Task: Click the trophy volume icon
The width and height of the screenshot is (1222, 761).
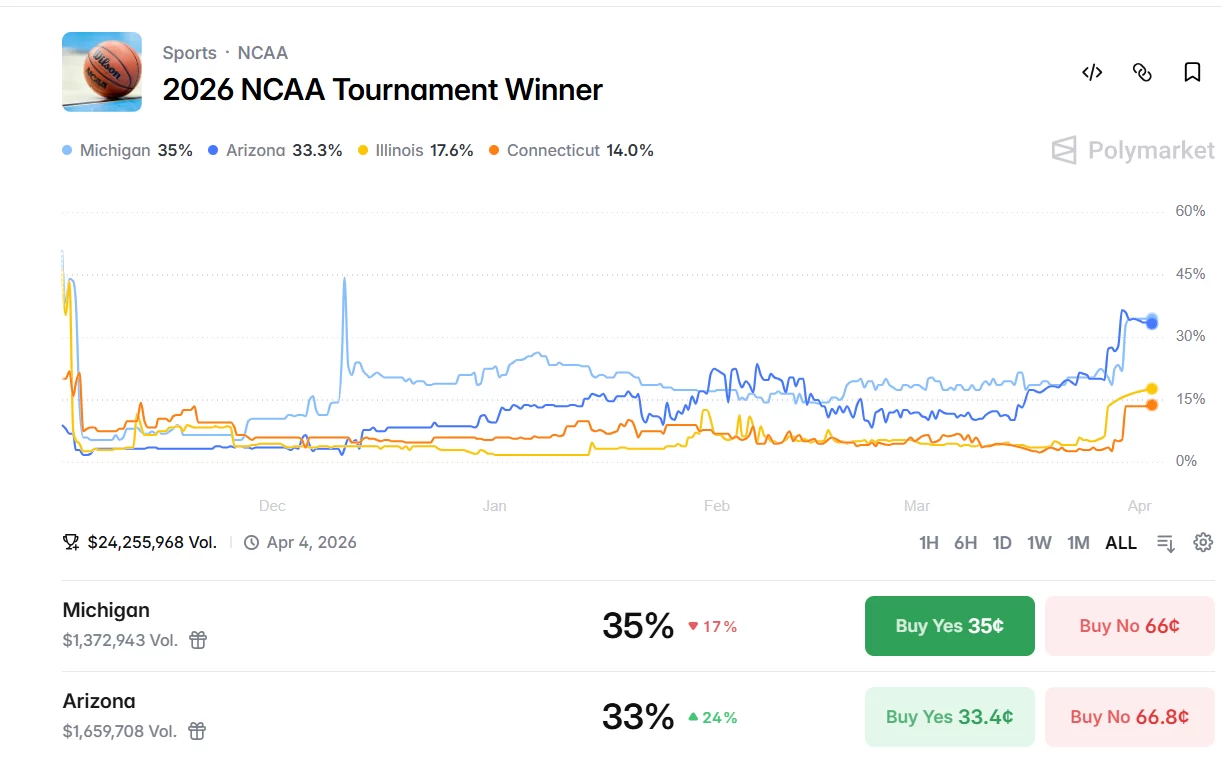Action: pyautogui.click(x=71, y=542)
